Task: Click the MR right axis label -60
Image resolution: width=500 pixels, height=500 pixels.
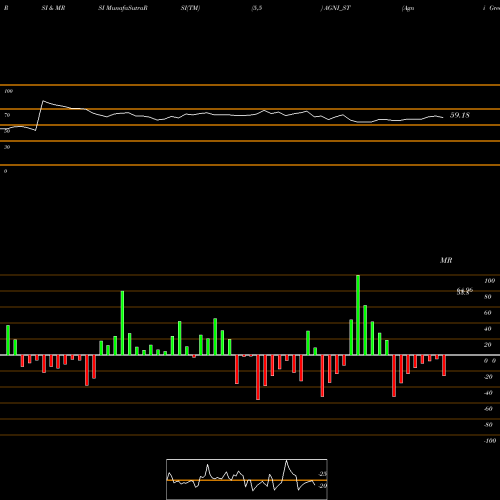Action: [x=488, y=409]
